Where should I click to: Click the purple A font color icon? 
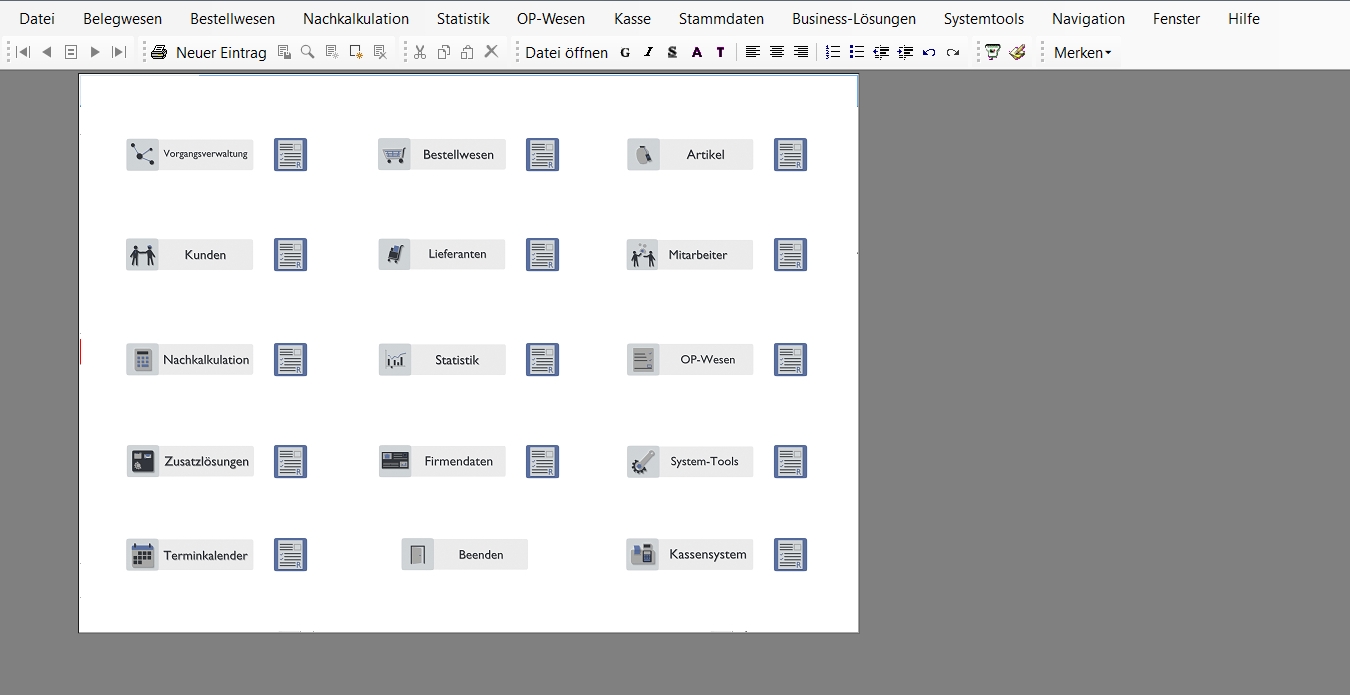(x=697, y=52)
